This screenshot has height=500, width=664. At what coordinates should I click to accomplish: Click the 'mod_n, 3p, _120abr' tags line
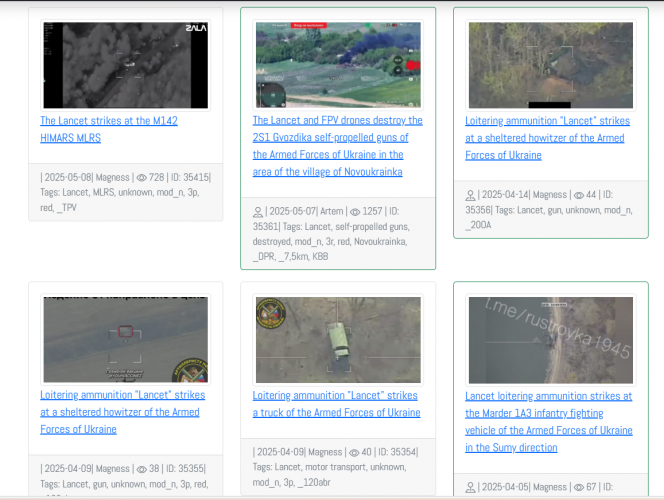coord(291,483)
